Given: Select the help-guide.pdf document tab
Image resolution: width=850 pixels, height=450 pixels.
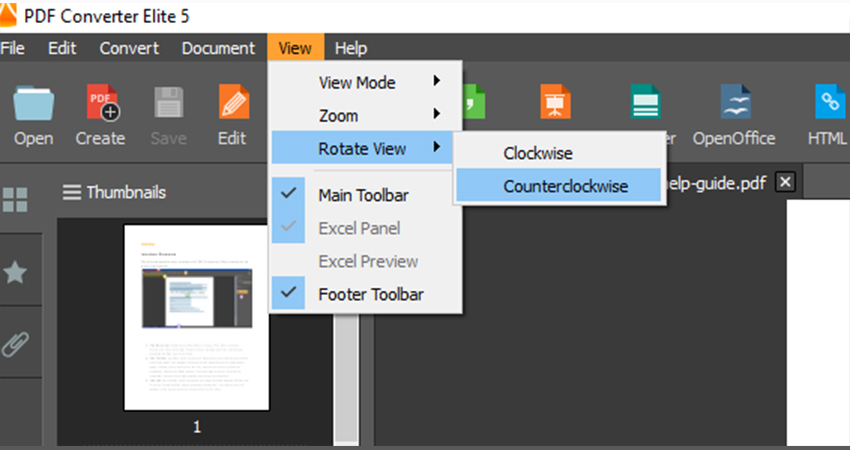Looking at the screenshot, I should [x=716, y=183].
